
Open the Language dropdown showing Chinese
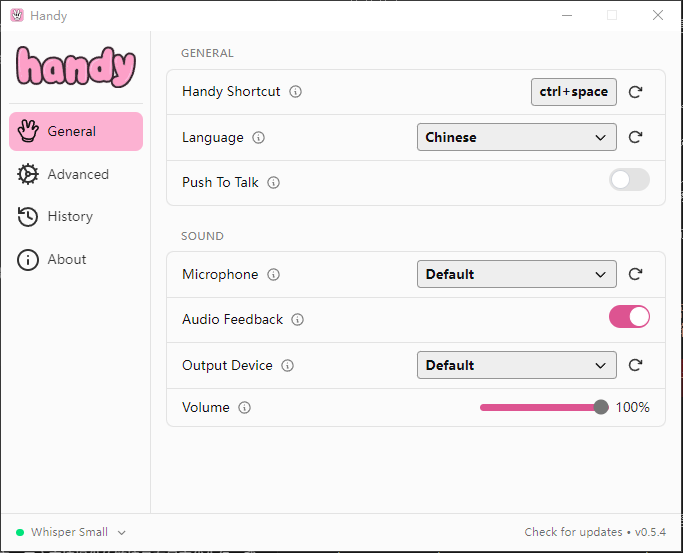(516, 137)
